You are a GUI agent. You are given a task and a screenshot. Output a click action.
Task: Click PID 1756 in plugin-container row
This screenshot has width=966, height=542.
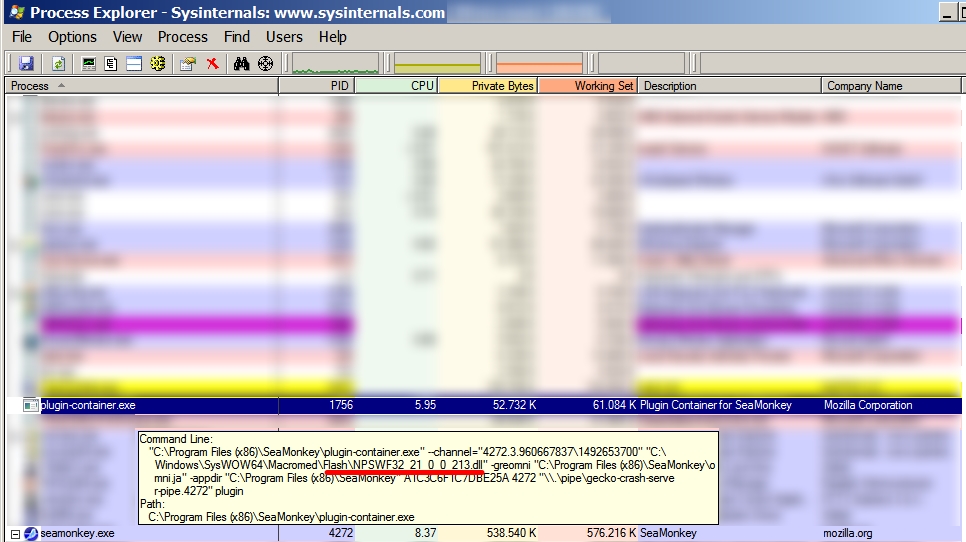341,405
